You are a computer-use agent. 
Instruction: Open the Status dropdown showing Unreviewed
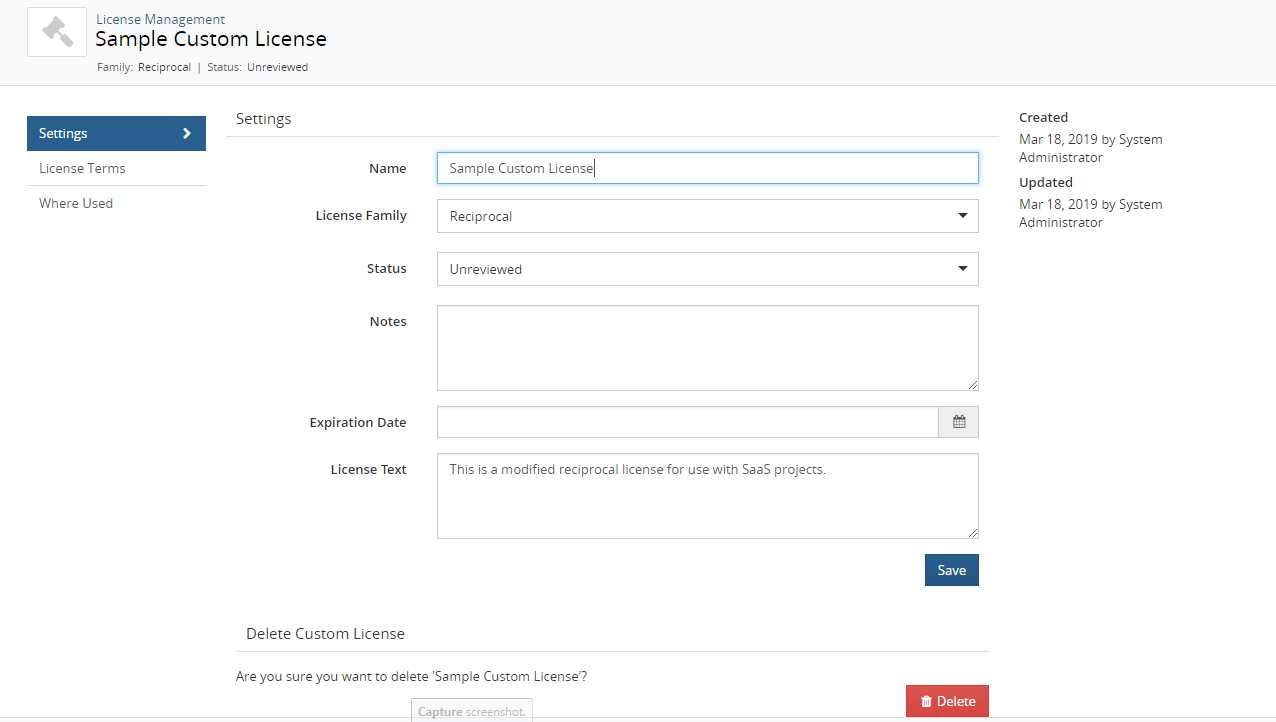tap(706, 269)
